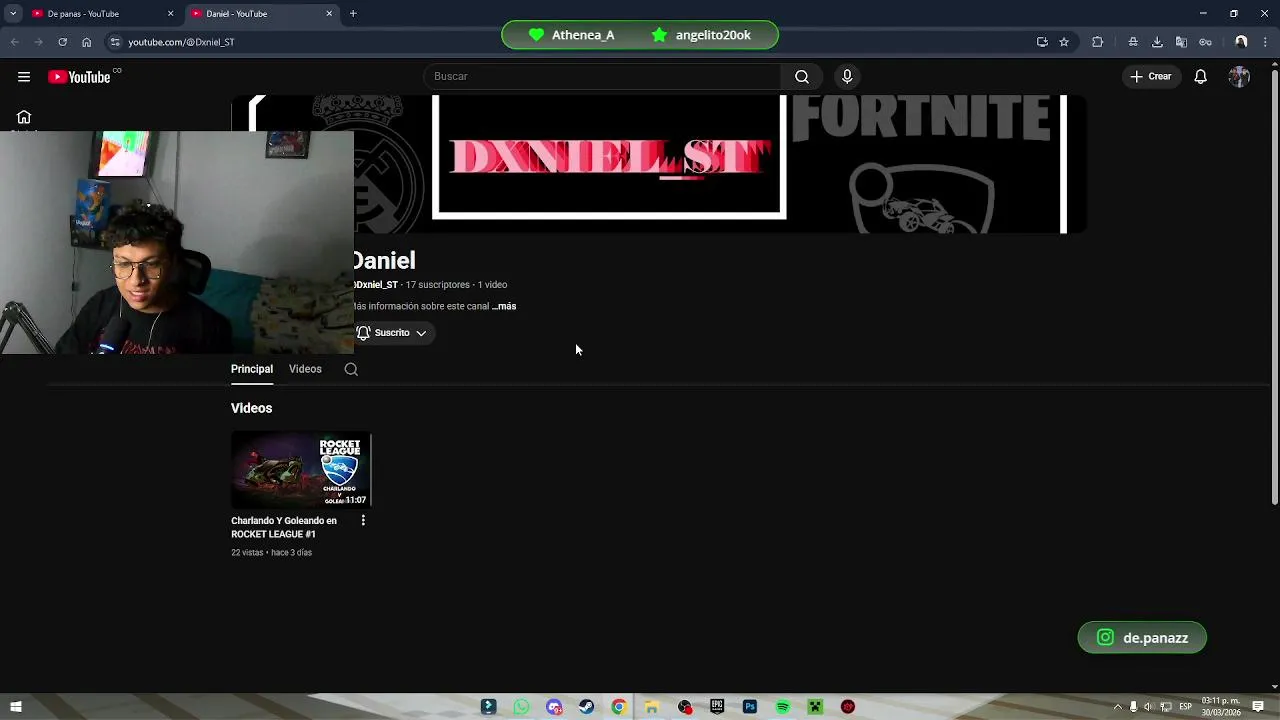
Task: Open File Explorer from the taskbar
Action: click(652, 707)
